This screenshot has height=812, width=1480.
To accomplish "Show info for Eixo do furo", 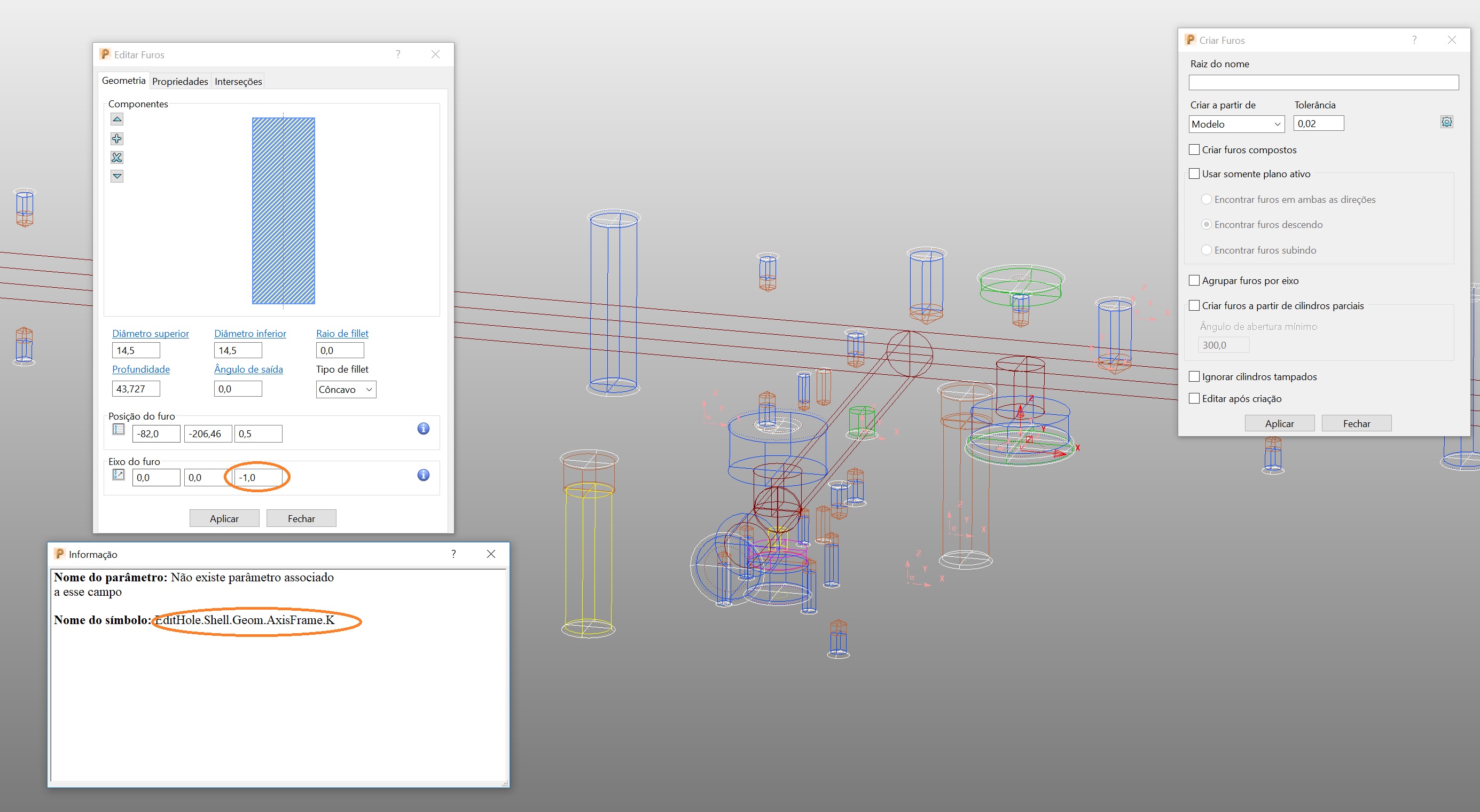I will pyautogui.click(x=424, y=475).
